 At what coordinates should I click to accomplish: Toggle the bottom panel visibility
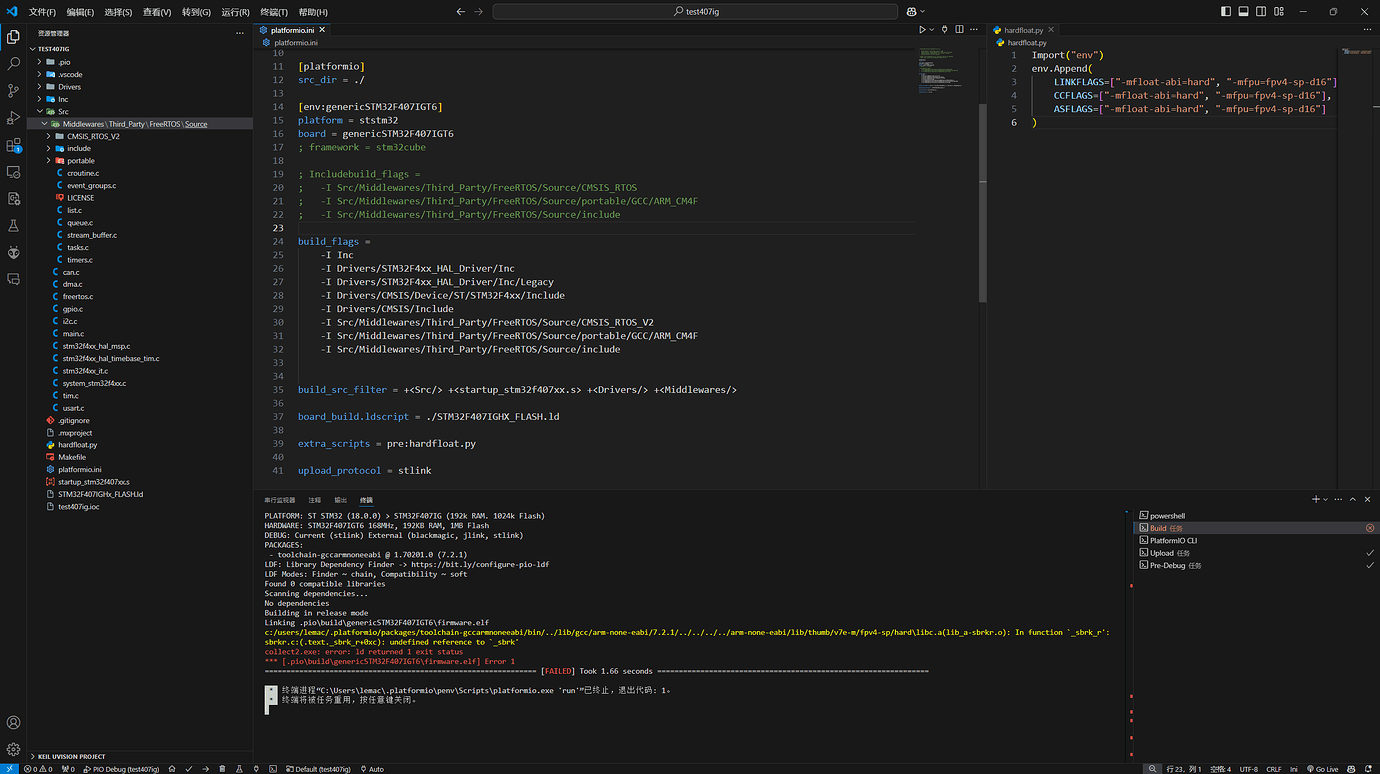pos(1244,12)
